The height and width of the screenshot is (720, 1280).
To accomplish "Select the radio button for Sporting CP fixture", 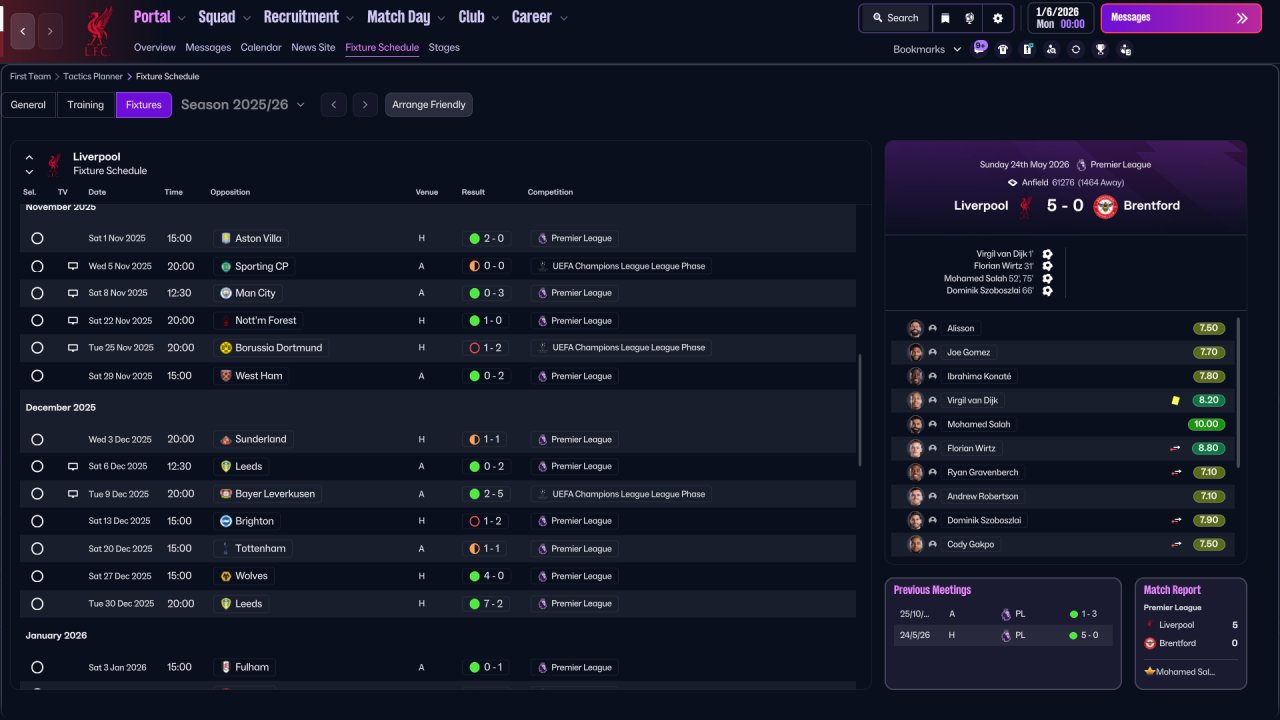I will pyautogui.click(x=37, y=267).
